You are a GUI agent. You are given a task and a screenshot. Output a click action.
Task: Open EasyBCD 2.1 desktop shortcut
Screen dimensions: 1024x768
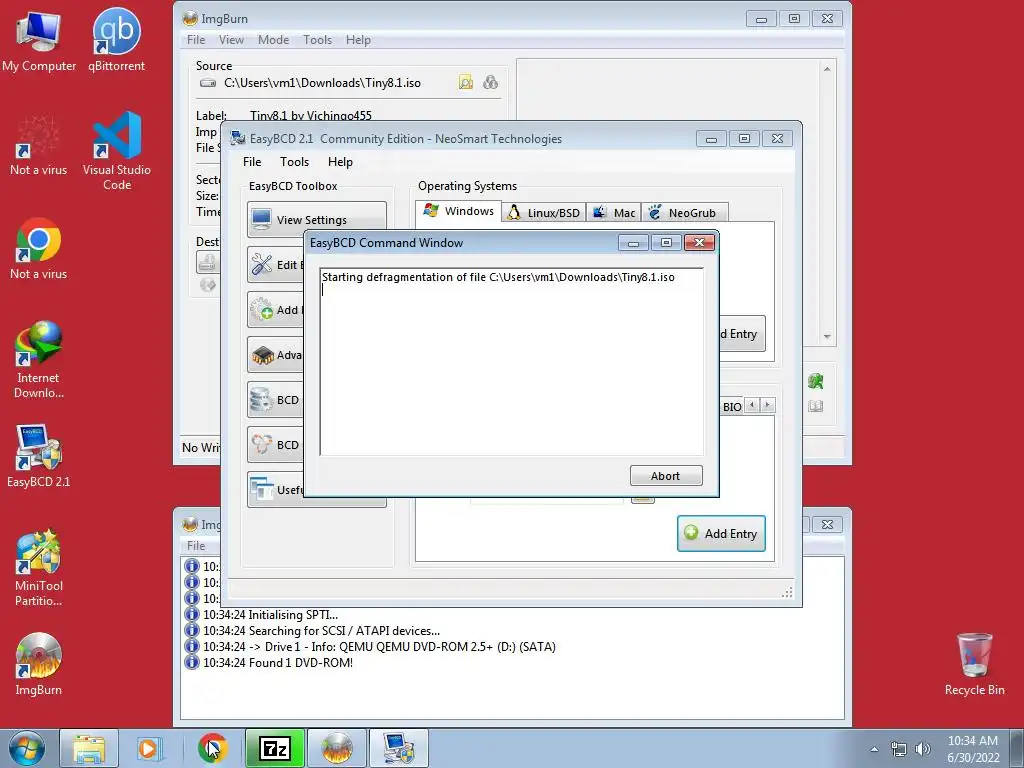click(x=39, y=456)
